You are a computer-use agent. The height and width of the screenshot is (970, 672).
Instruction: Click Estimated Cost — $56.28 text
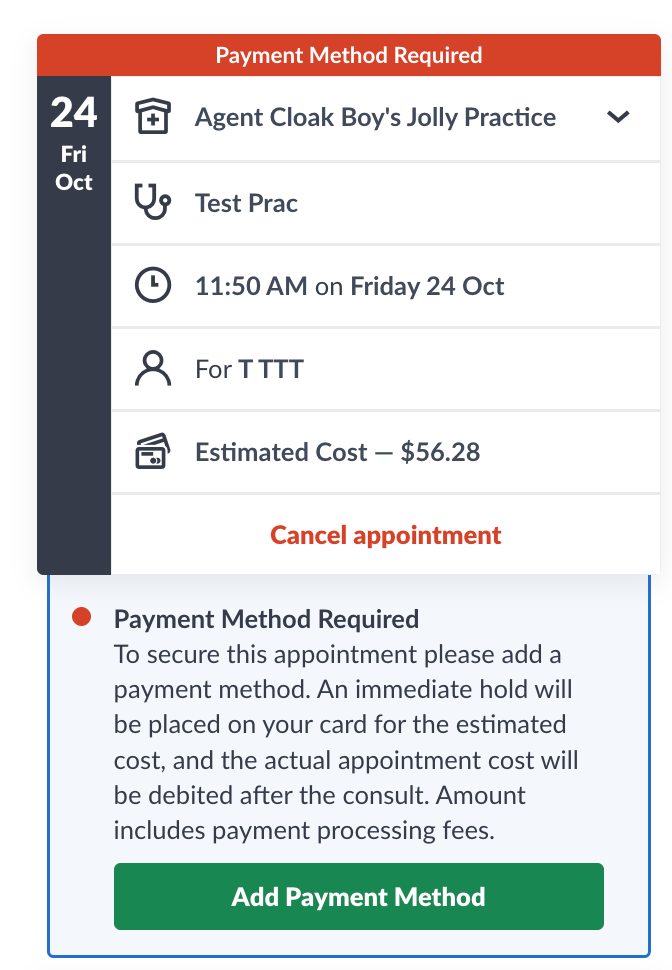coord(337,452)
